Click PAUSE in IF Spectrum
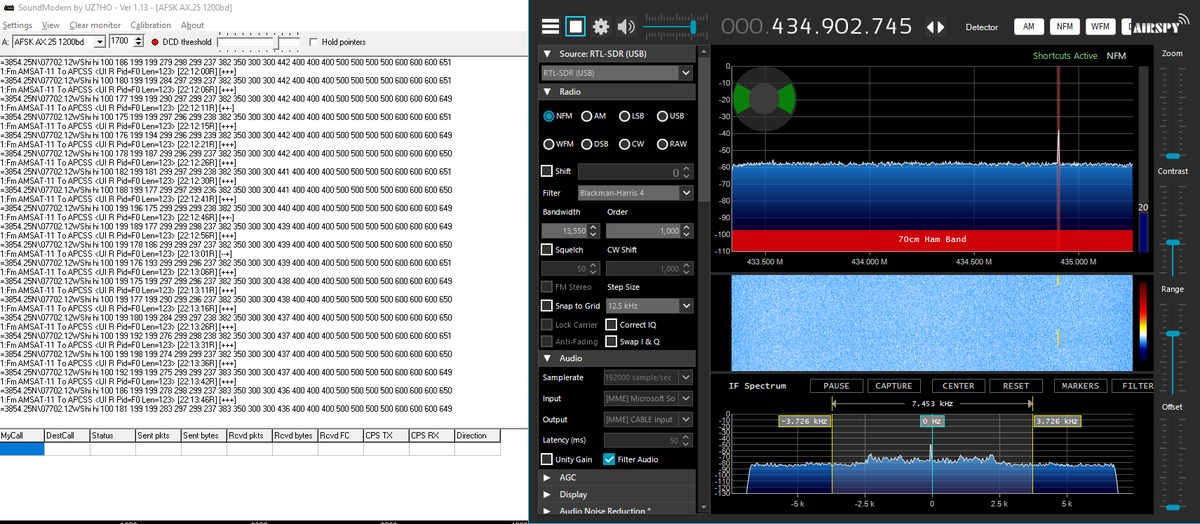Viewport: 1200px width, 524px height. (836, 386)
